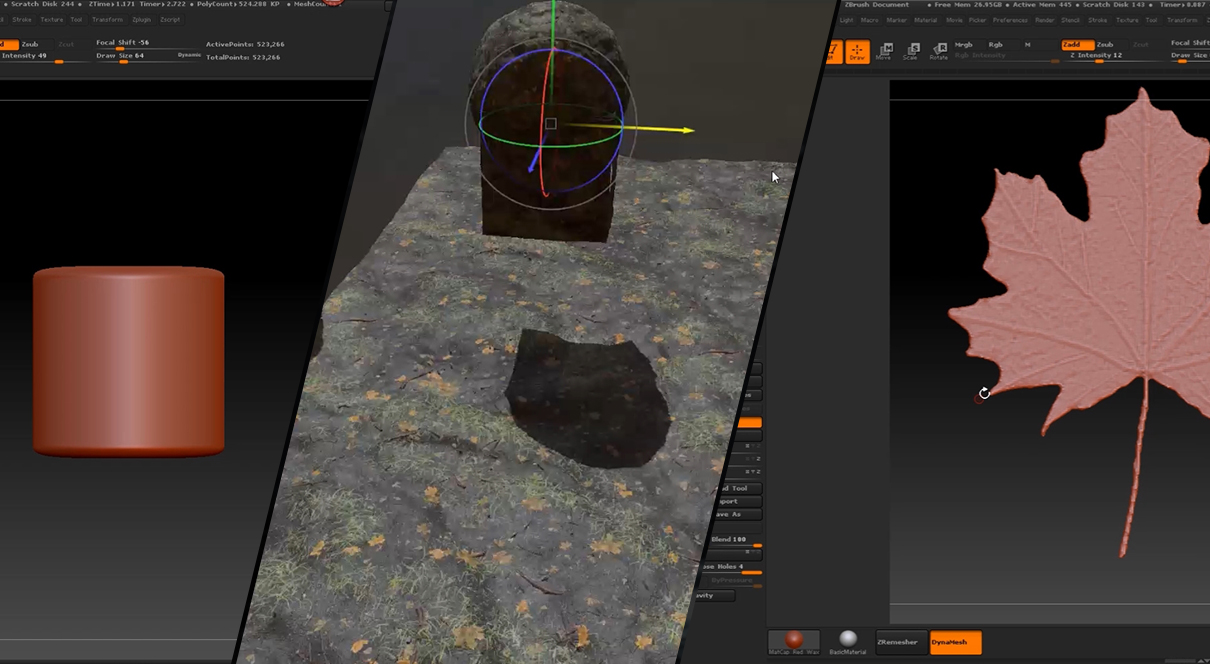1210x664 pixels.
Task: Open the Zscript menu
Action: (170, 19)
